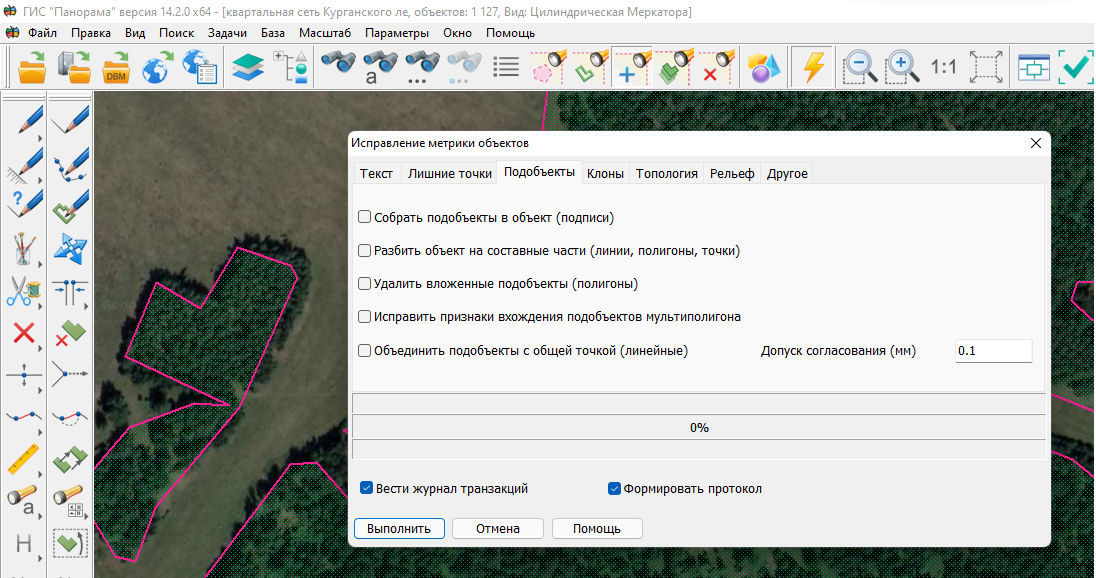The height and width of the screenshot is (578, 1096).
Task: Toggle 'Формировать протокол' checkbox
Action: click(x=615, y=489)
